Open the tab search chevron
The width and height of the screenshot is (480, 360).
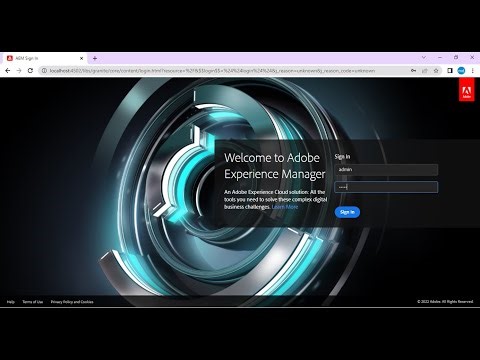coord(424,57)
